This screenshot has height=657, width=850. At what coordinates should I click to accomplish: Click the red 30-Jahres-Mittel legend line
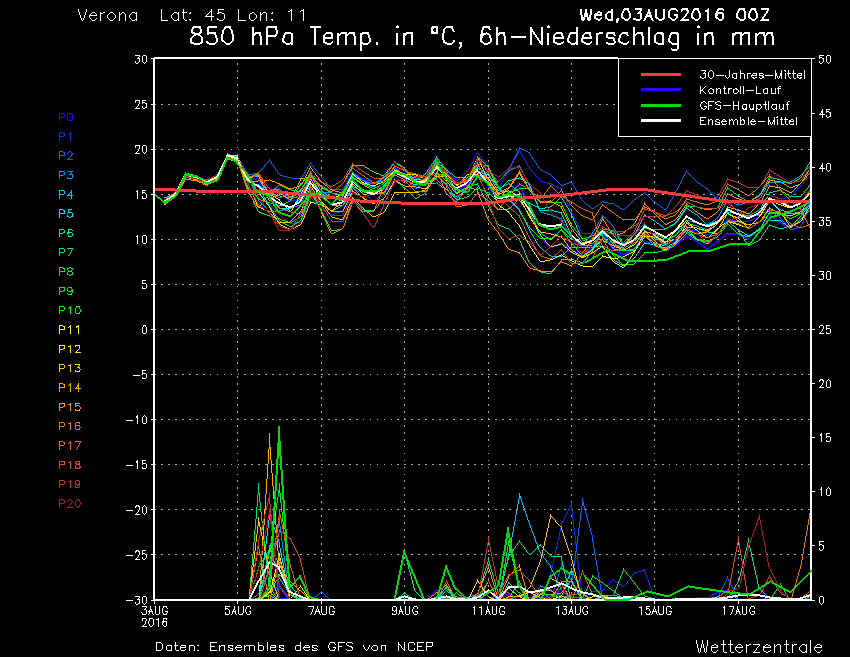tap(661, 74)
